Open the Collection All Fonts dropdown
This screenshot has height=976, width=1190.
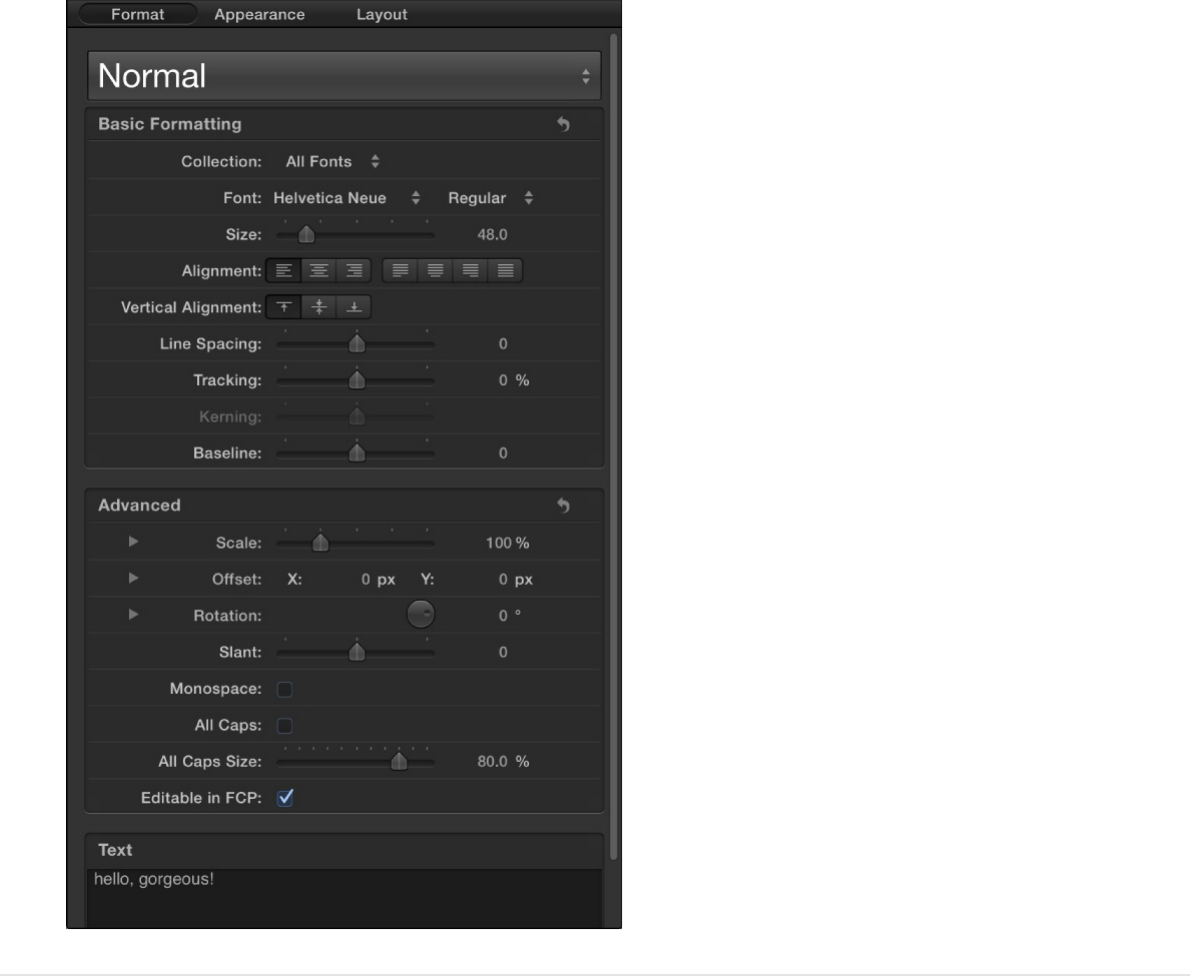point(332,162)
